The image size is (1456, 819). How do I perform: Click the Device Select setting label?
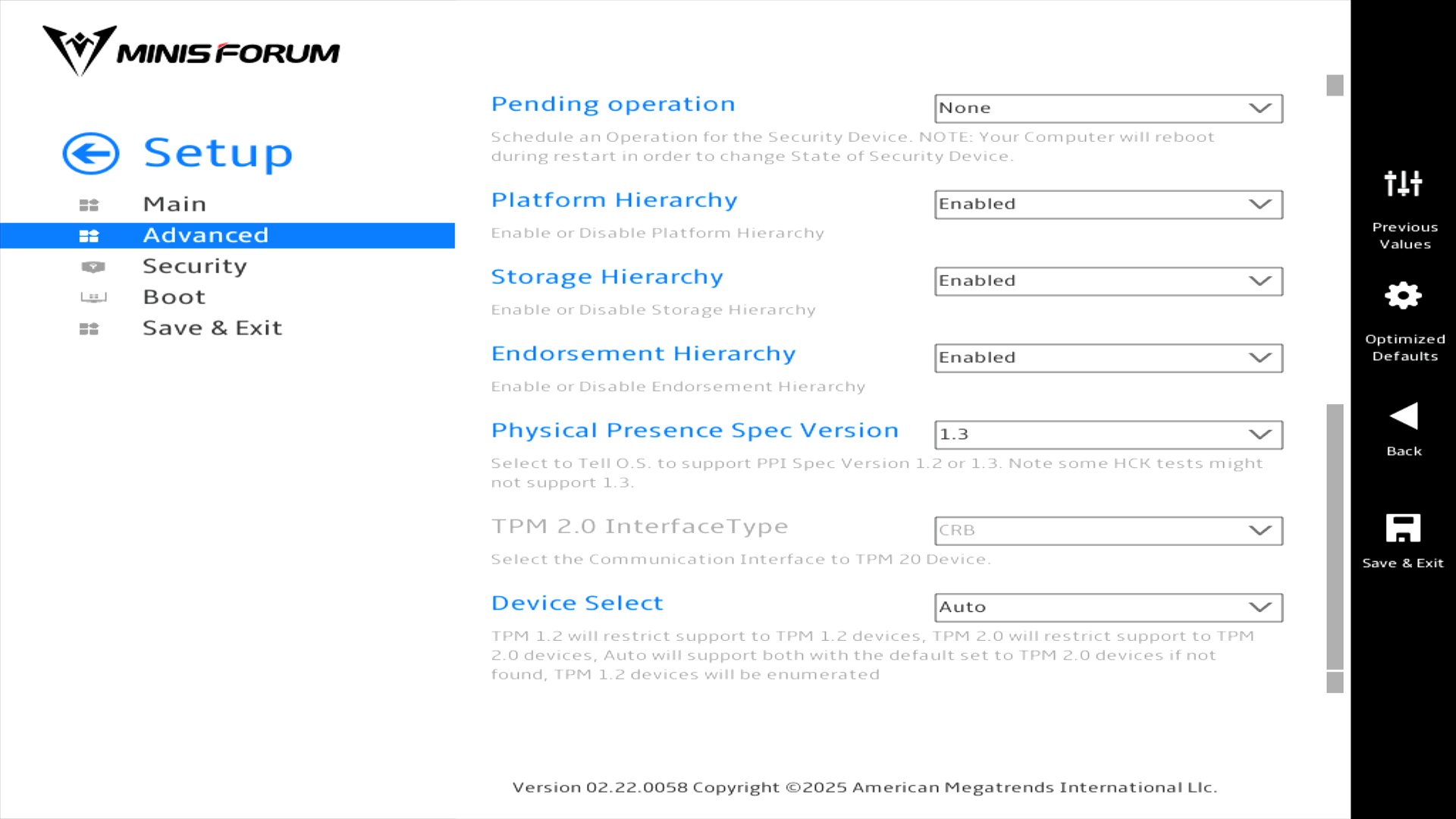(x=577, y=603)
